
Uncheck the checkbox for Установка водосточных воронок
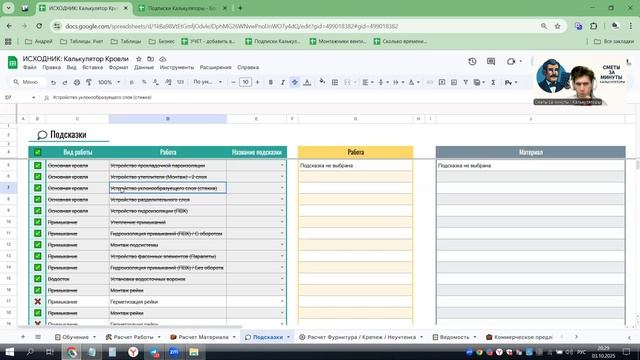(38, 279)
